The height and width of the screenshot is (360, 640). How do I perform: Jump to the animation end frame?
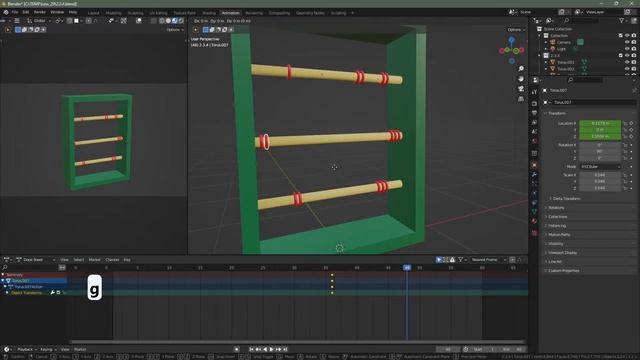[x=285, y=349]
